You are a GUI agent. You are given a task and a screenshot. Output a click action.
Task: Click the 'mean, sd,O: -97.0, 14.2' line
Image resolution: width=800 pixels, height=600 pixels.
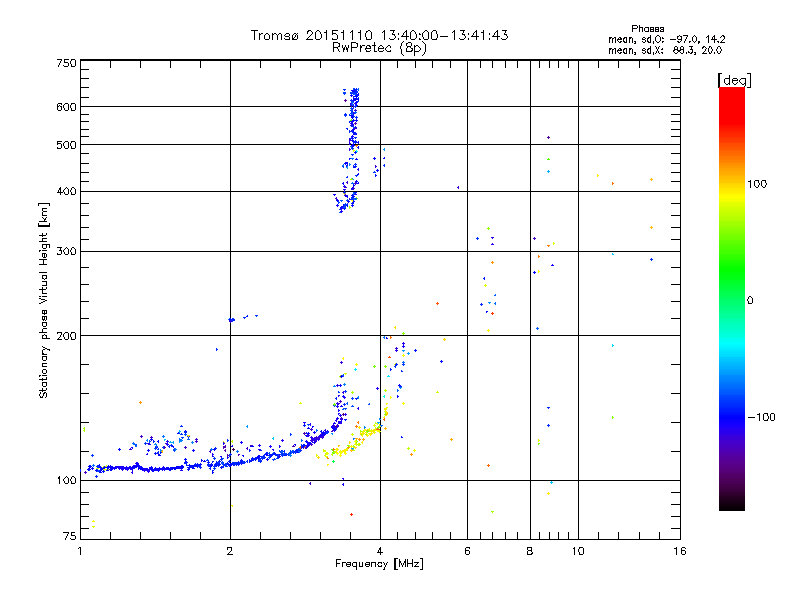pyautogui.click(x=666, y=39)
